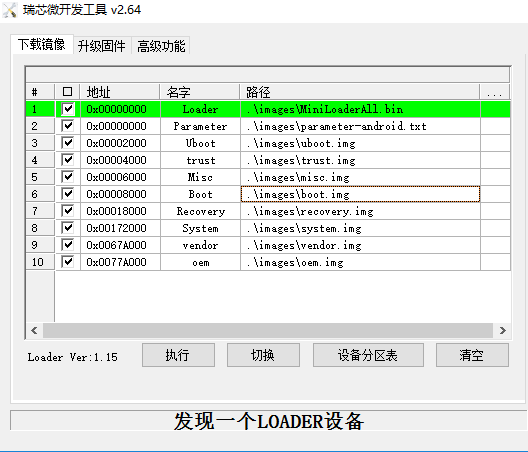Click the left scroll arrow of horizontal scrollbar

click(x=34, y=330)
